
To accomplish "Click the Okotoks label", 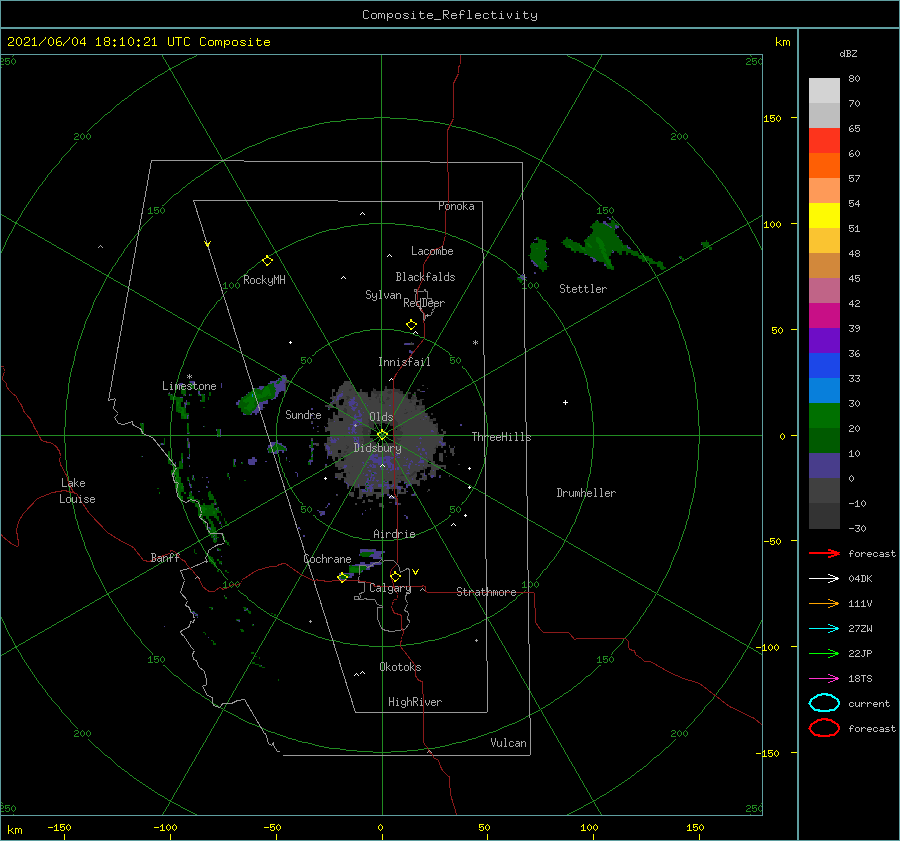I will coord(400,667).
